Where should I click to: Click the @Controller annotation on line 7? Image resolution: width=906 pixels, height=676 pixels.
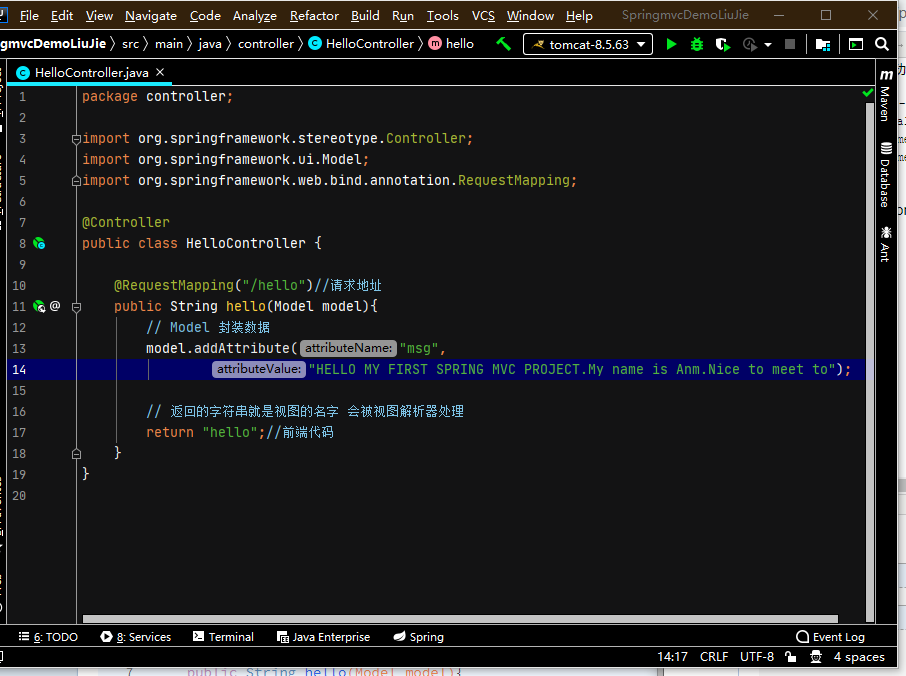click(x=126, y=222)
